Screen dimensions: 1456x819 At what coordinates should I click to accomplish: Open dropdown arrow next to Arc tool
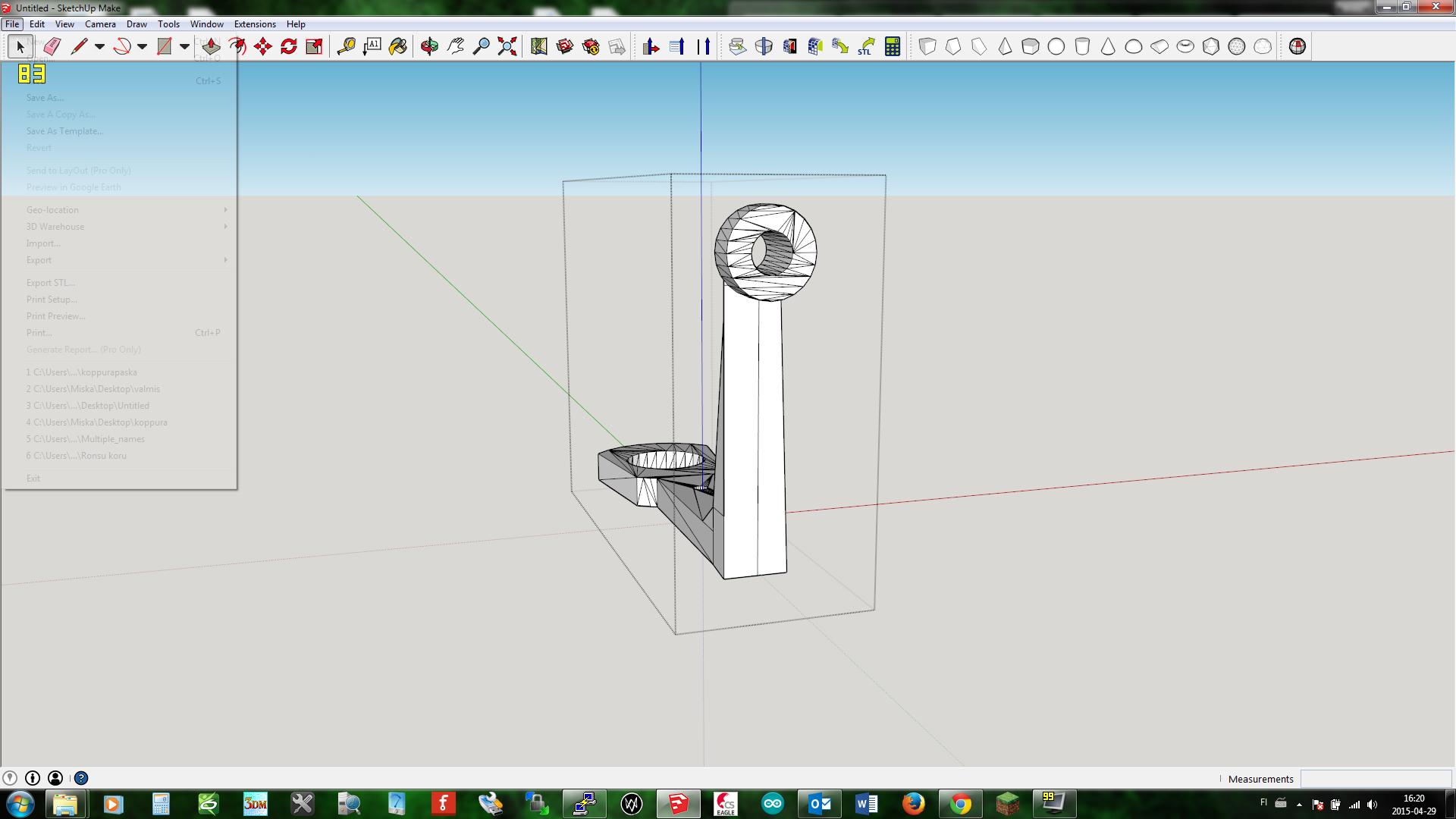pos(142,46)
